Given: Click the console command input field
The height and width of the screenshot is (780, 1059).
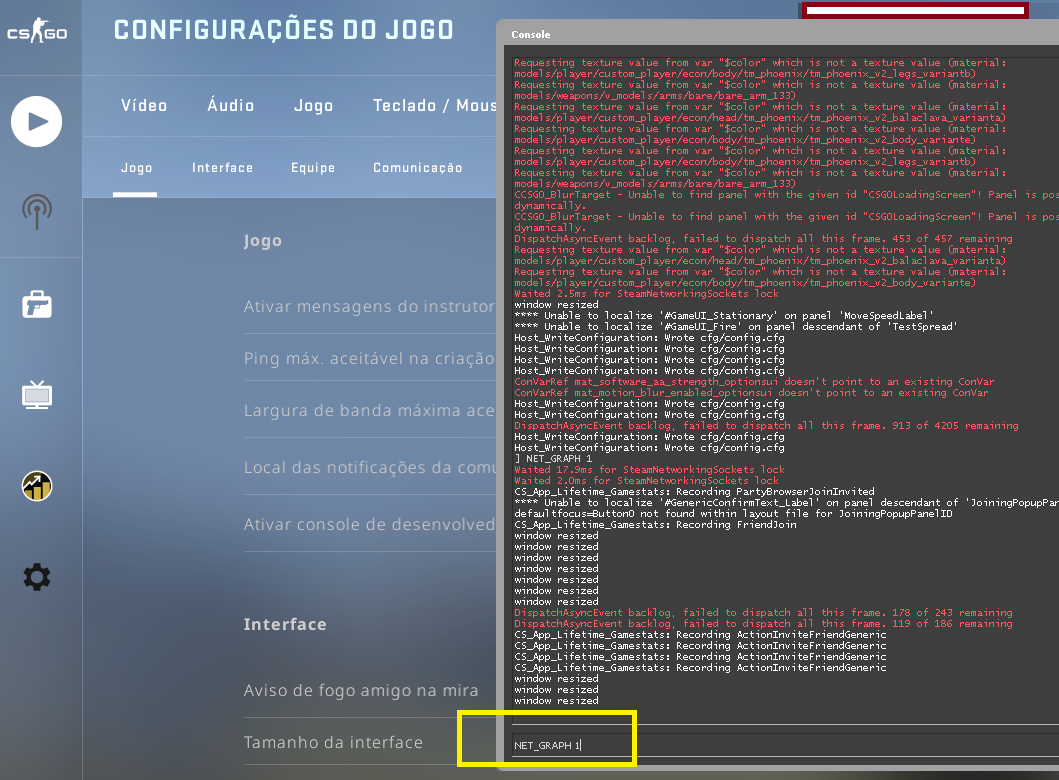Looking at the screenshot, I should pyautogui.click(x=570, y=742).
